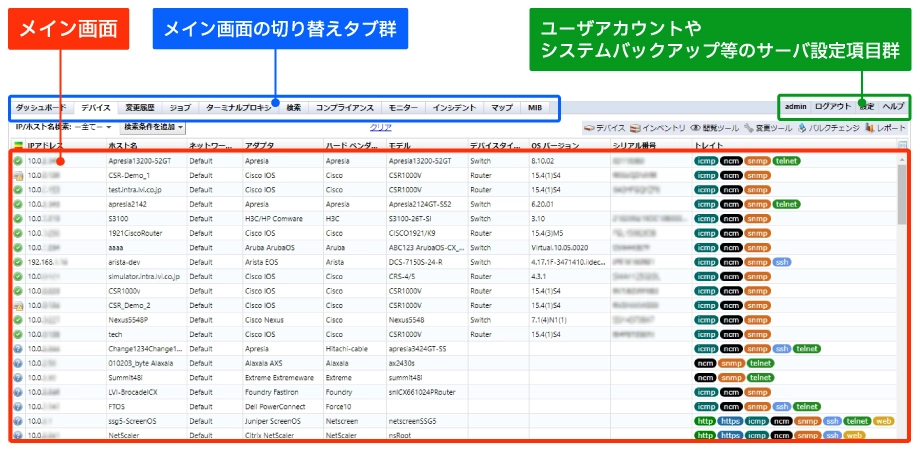This screenshot has height=450, width=920.
Task: Select the 7.1(4)N1(1) OS version cell
Action: point(569,320)
